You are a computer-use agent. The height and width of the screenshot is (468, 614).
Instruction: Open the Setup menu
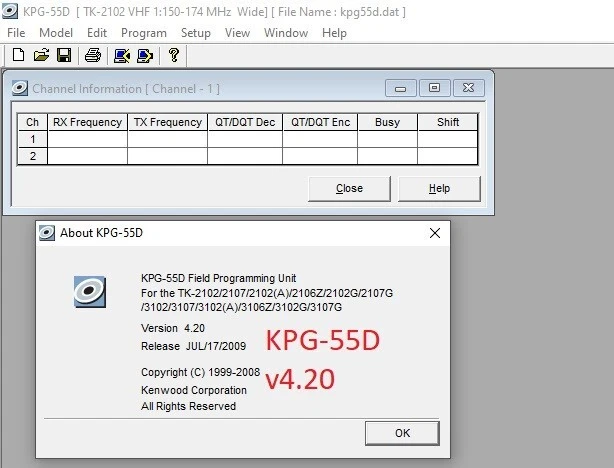(x=196, y=33)
